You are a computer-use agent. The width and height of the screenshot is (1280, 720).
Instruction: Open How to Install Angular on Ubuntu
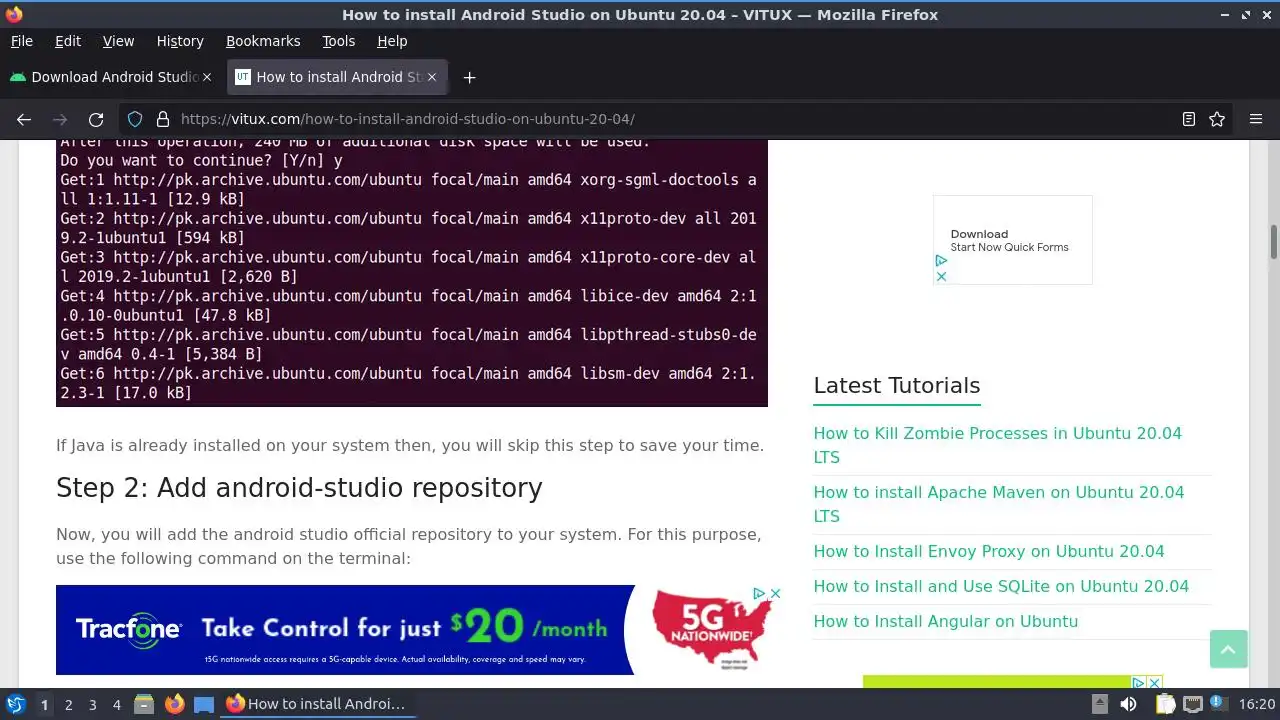point(945,621)
